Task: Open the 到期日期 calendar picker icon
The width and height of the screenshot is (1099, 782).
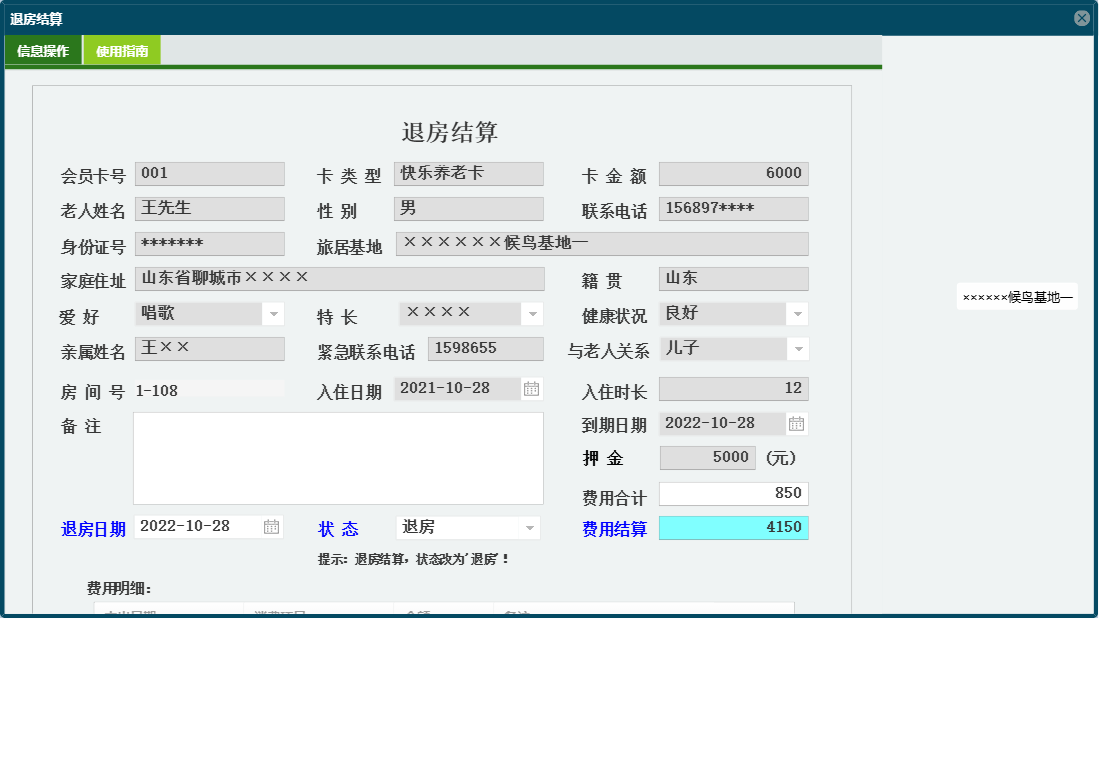Action: [796, 423]
